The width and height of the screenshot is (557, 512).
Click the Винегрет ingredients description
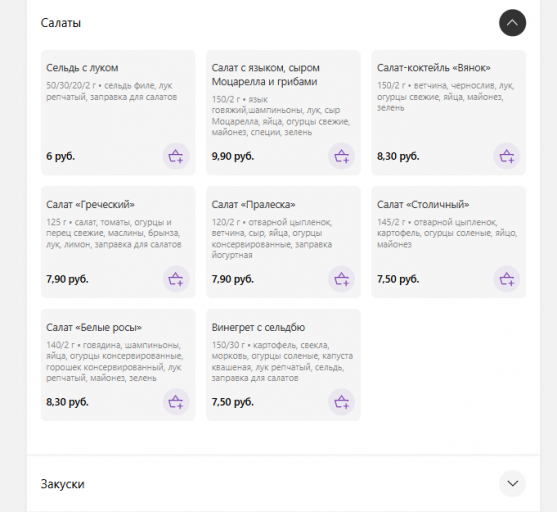click(x=282, y=361)
